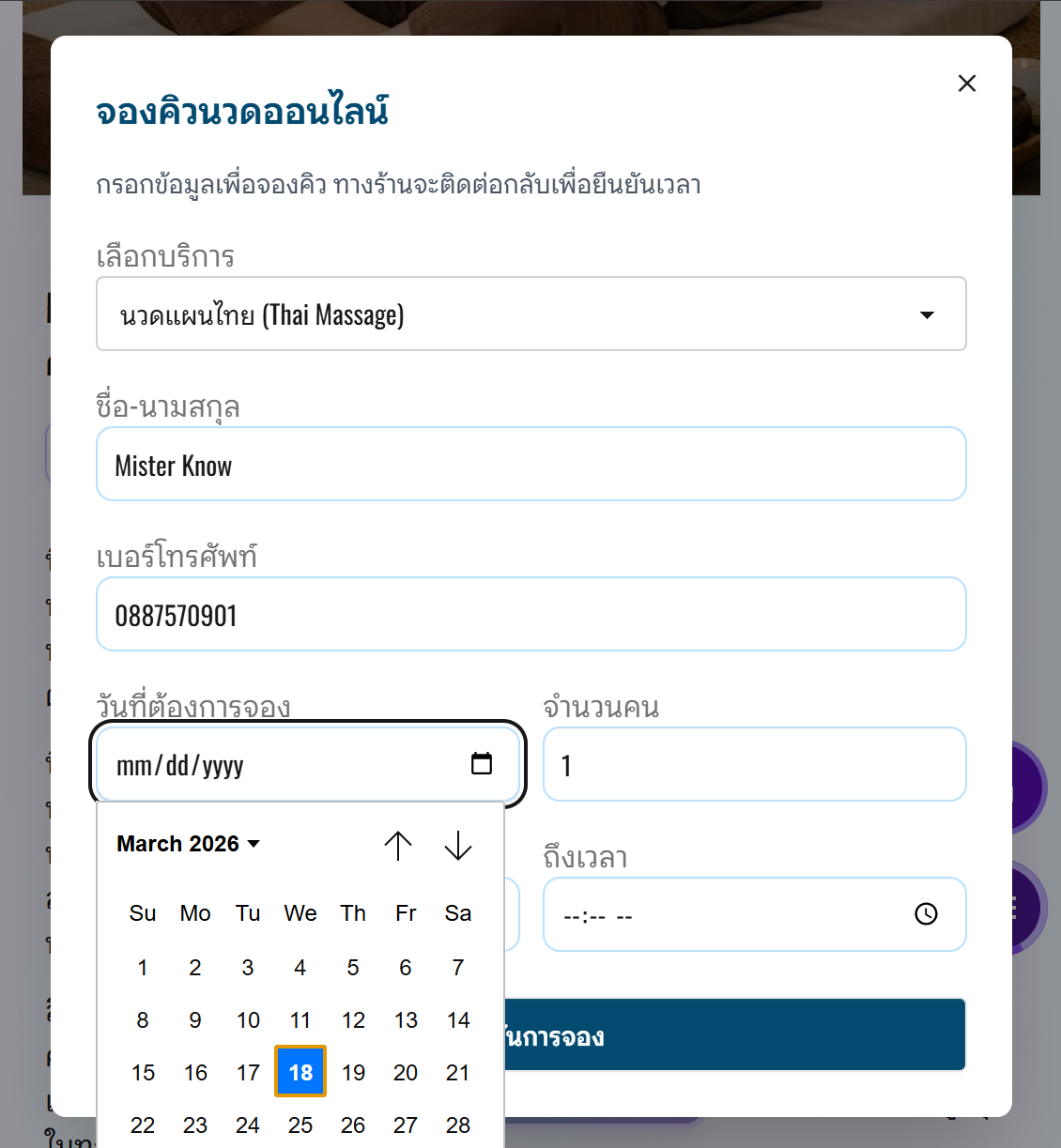Viewport: 1061px width, 1148px height.
Task: Open the calendar picker icon in date field
Action: [x=481, y=764]
